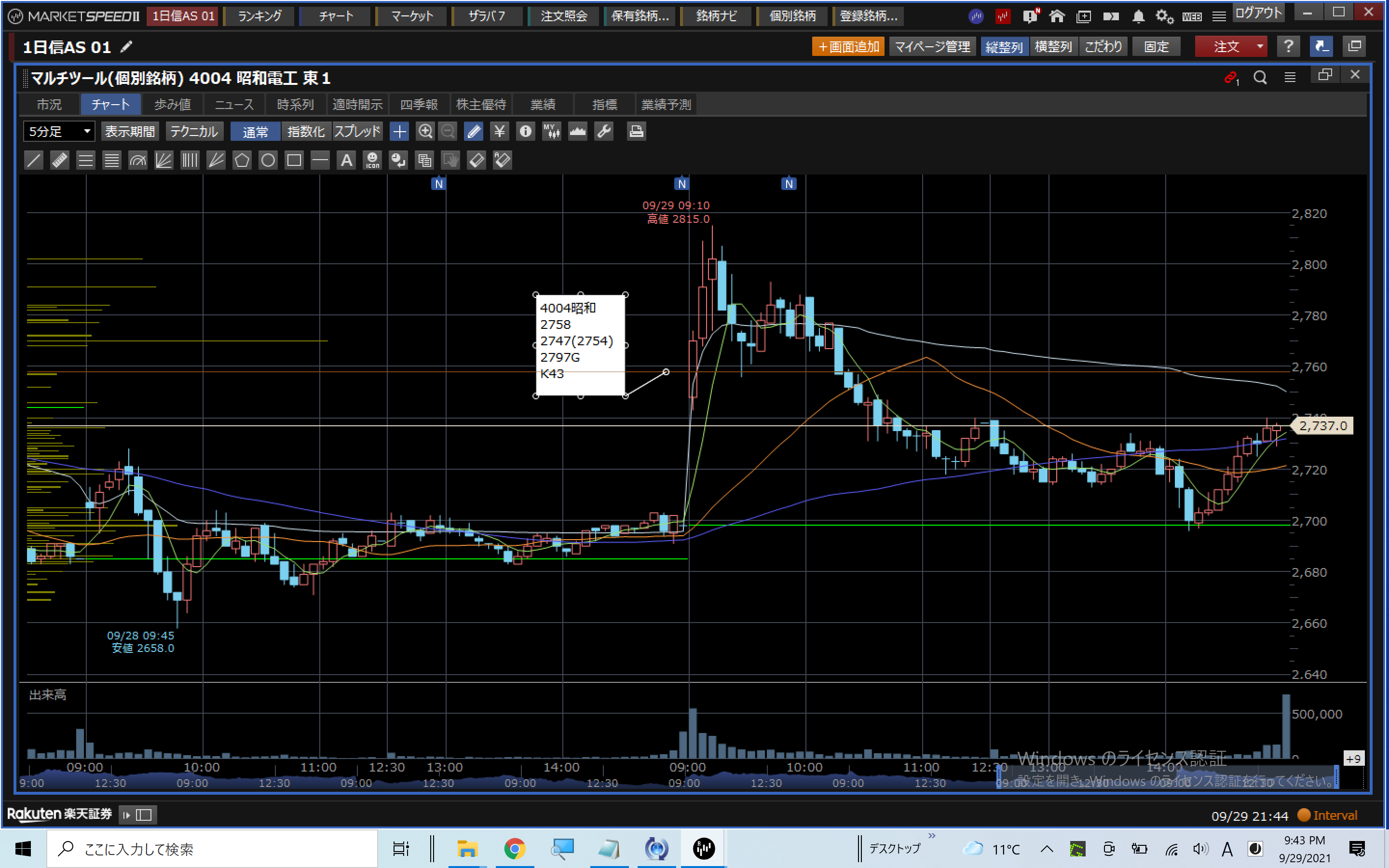Screen dimensions: 1389x868
Task: Toggle the crosshair plus button
Action: pos(399,132)
